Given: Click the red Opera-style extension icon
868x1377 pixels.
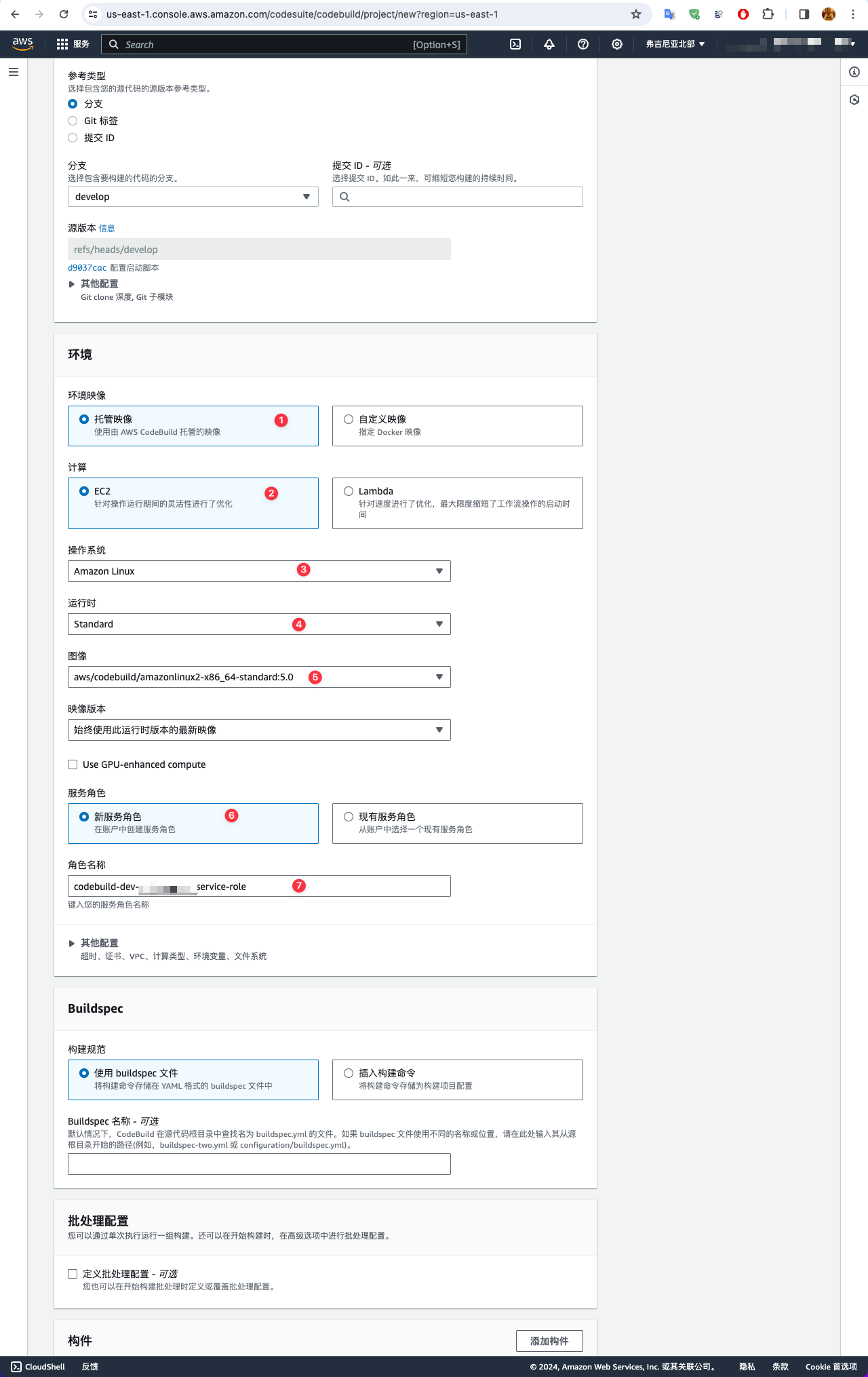Looking at the screenshot, I should coord(743,14).
